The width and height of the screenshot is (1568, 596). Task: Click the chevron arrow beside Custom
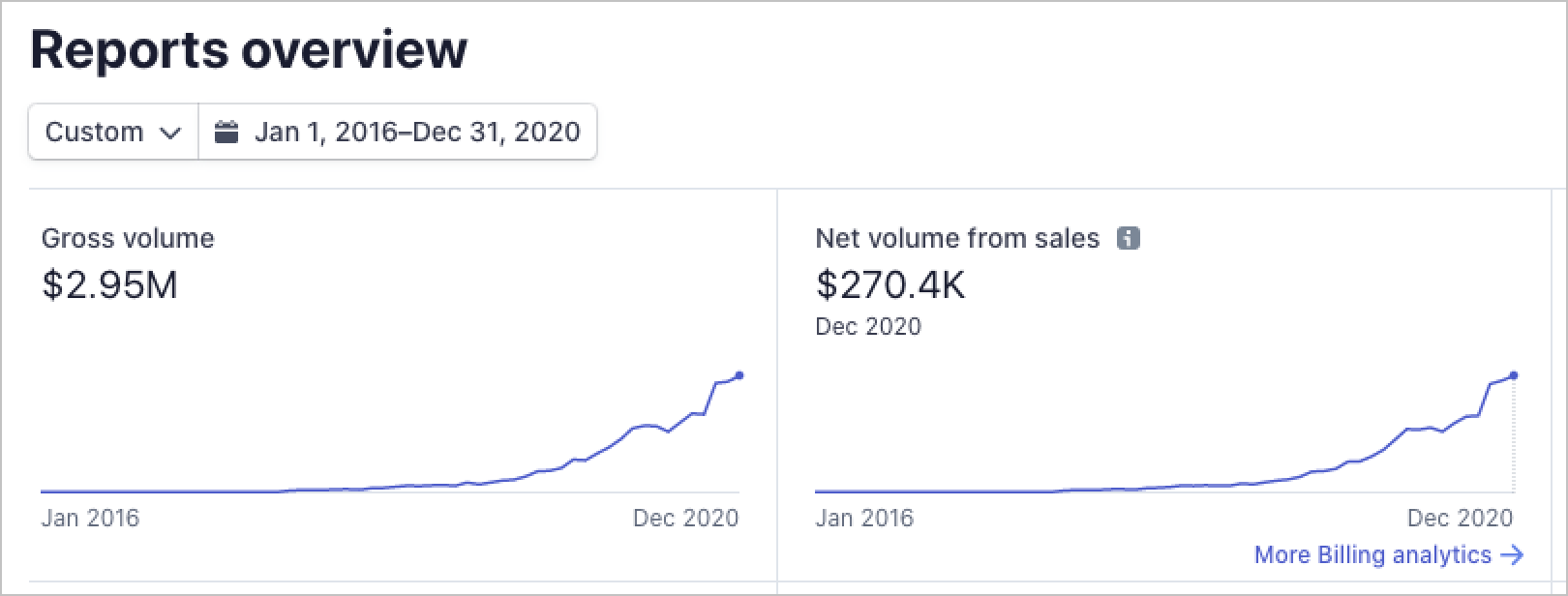(170, 133)
